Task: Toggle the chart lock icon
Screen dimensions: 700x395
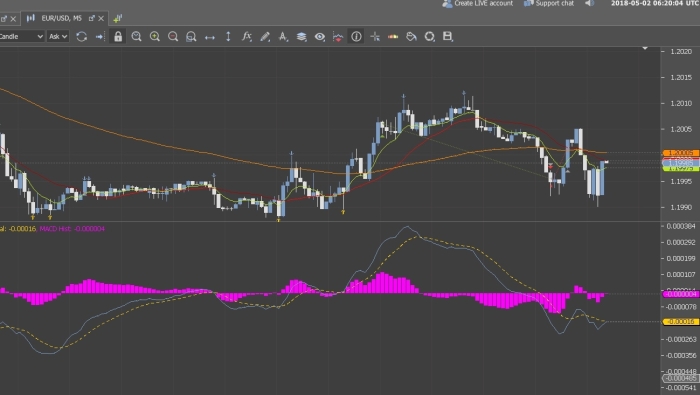Action: coord(118,37)
